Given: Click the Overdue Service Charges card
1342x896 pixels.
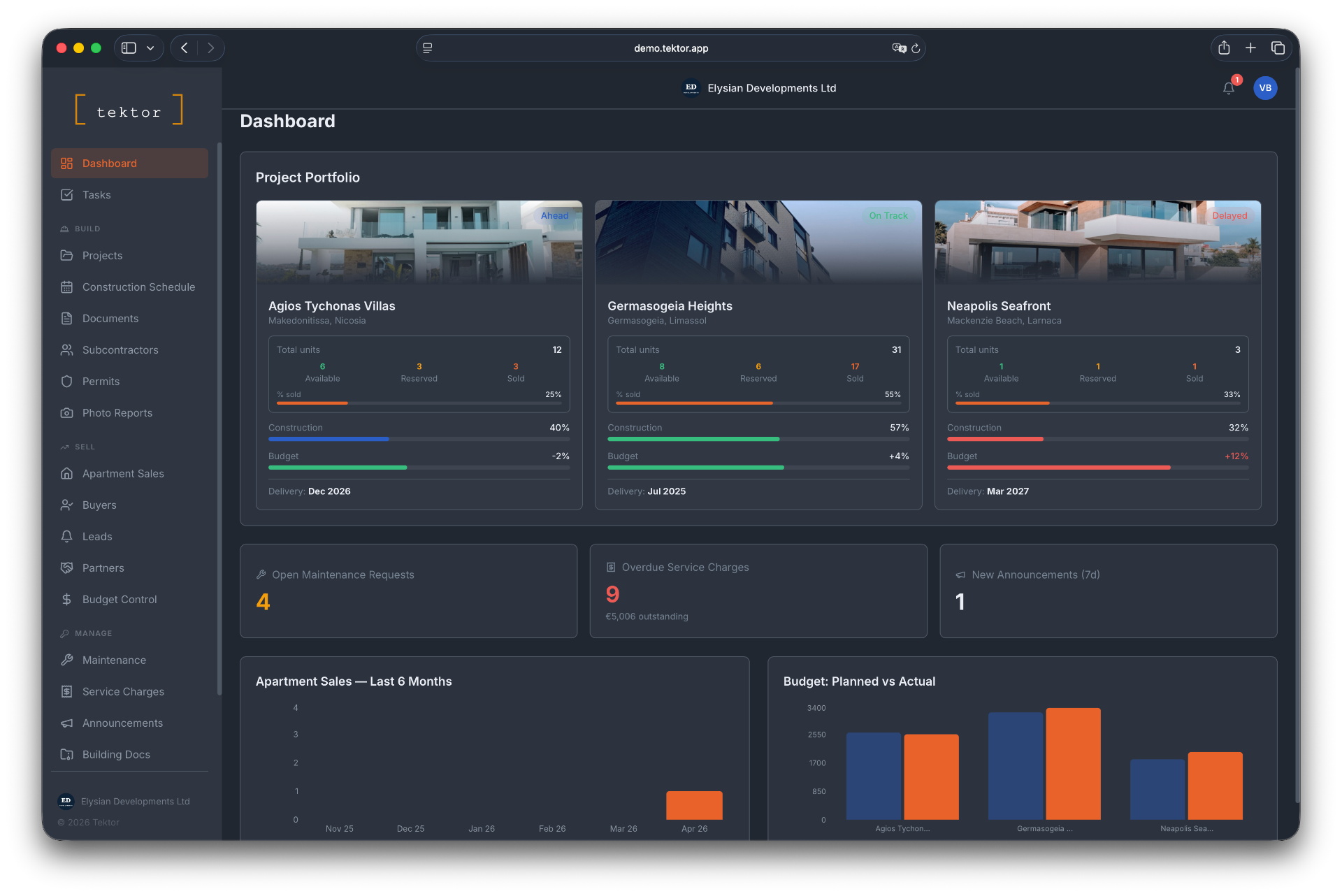Looking at the screenshot, I should pos(758,591).
